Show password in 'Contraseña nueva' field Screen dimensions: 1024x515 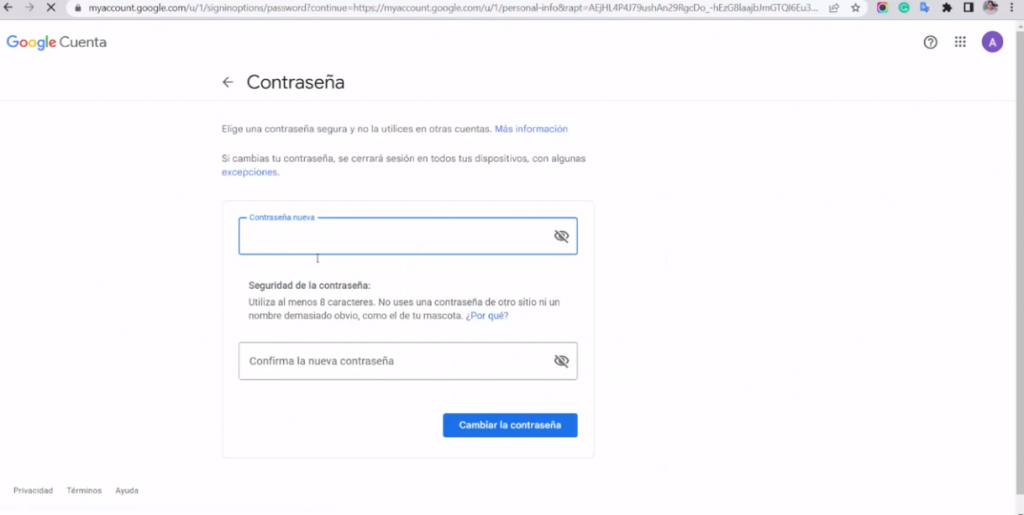click(561, 236)
